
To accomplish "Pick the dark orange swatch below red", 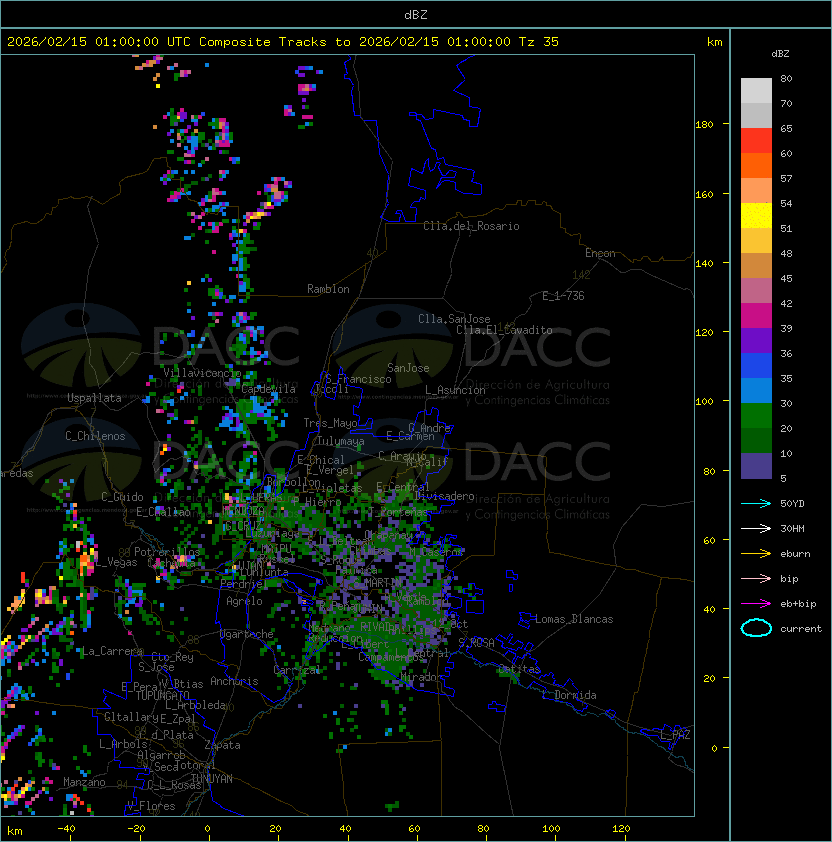I will 756,165.
